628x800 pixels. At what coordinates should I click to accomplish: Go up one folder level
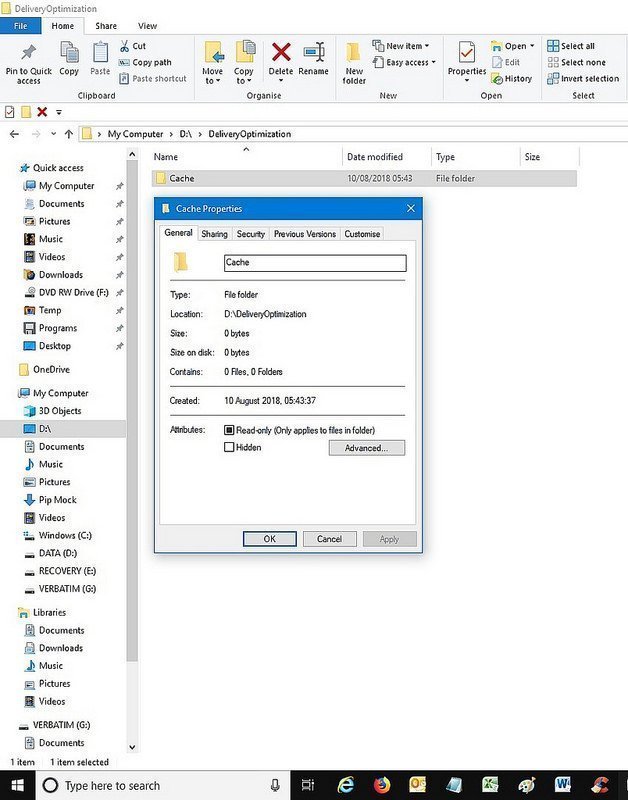click(68, 134)
